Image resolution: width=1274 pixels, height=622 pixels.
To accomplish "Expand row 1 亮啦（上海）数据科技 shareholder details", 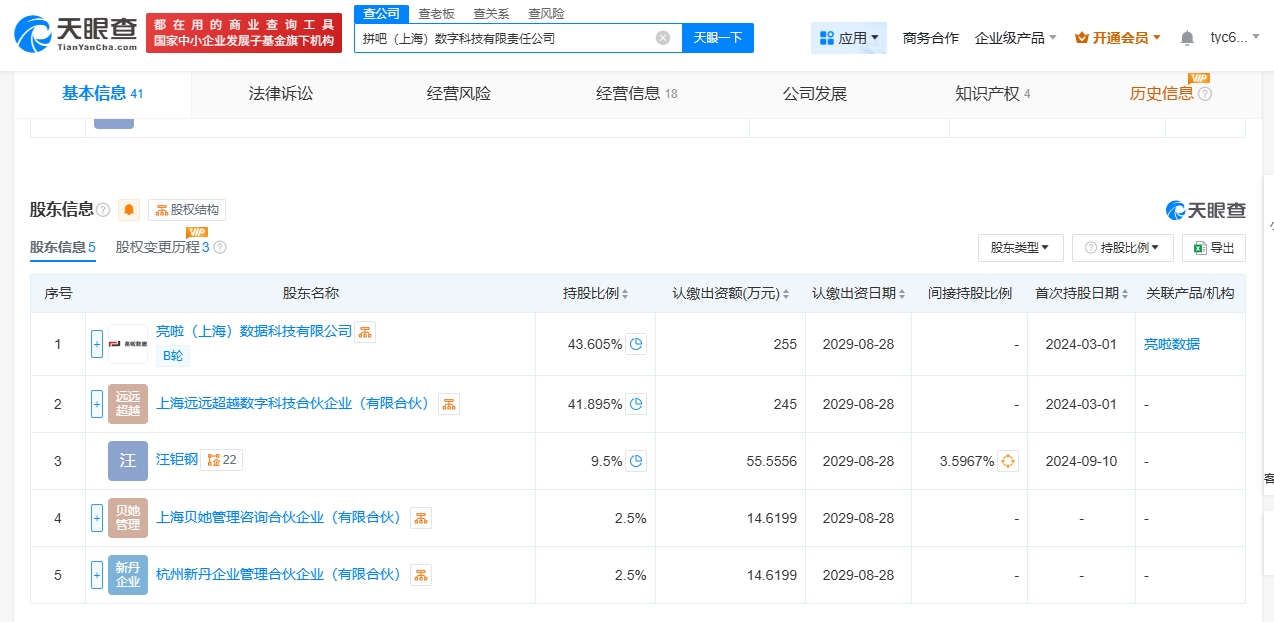I will [x=97, y=344].
